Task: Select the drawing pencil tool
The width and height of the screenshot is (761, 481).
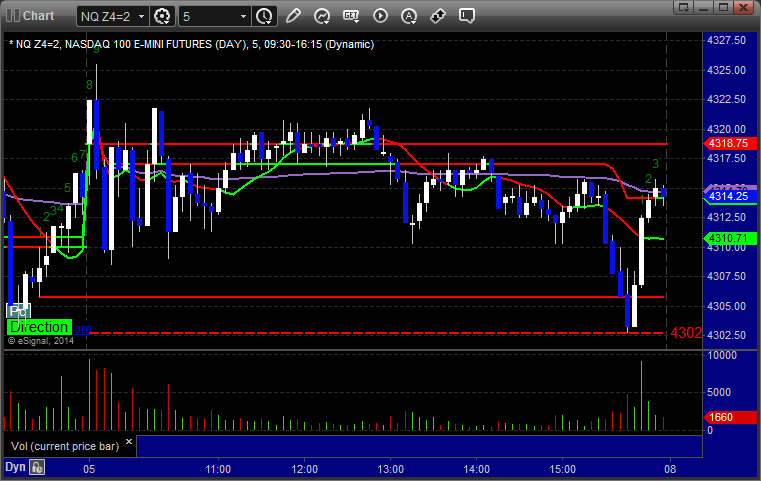Action: pyautogui.click(x=293, y=16)
